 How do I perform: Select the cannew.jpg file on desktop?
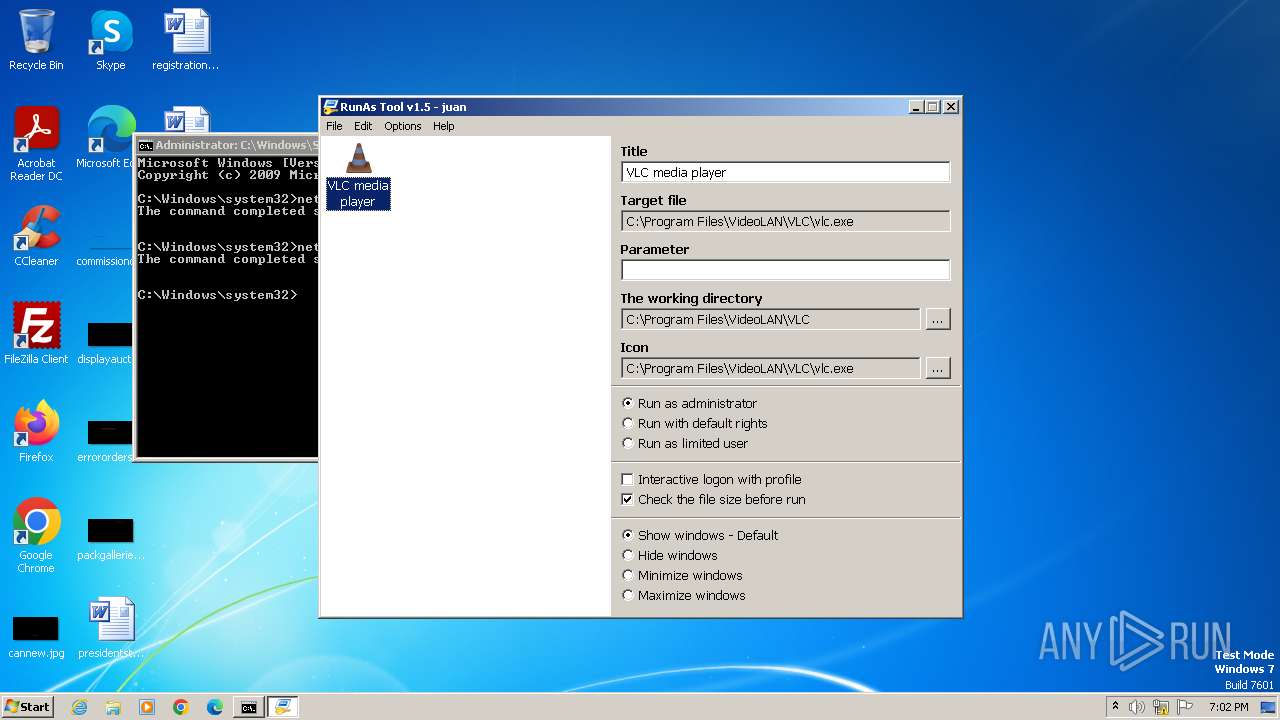click(36, 638)
